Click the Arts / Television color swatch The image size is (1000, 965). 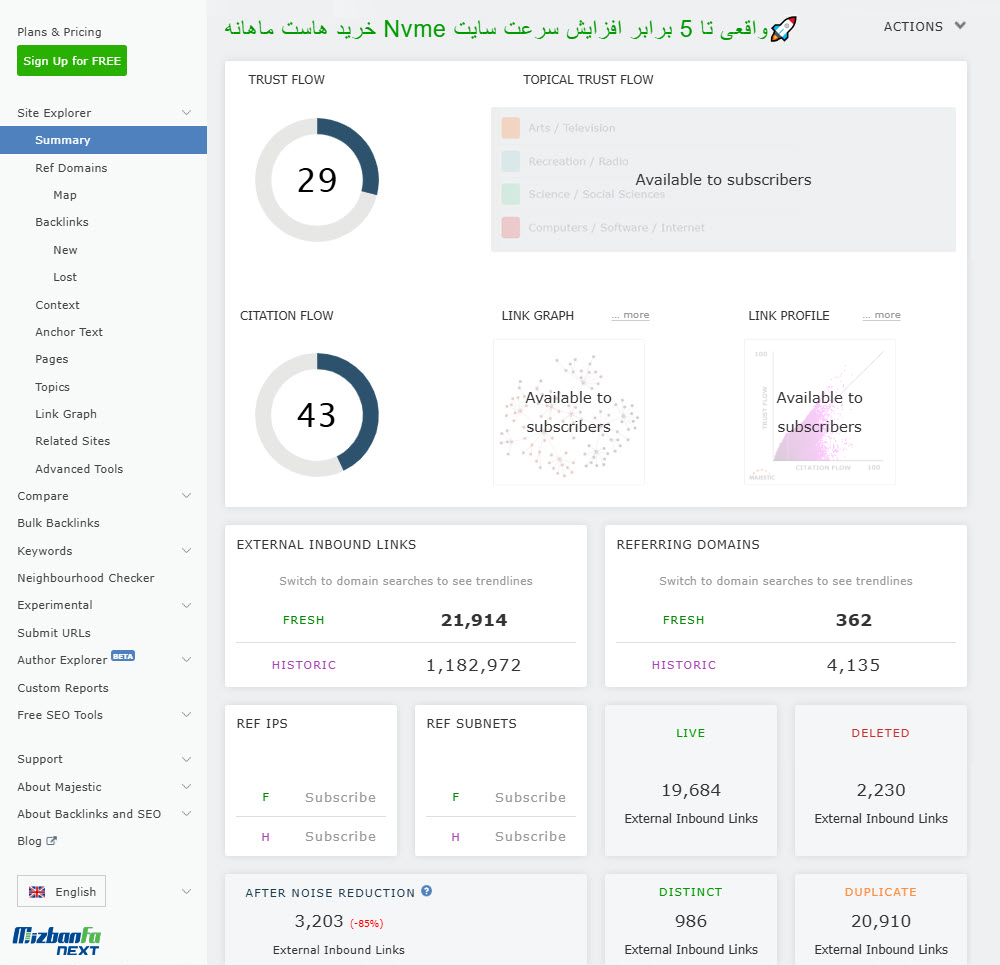511,128
